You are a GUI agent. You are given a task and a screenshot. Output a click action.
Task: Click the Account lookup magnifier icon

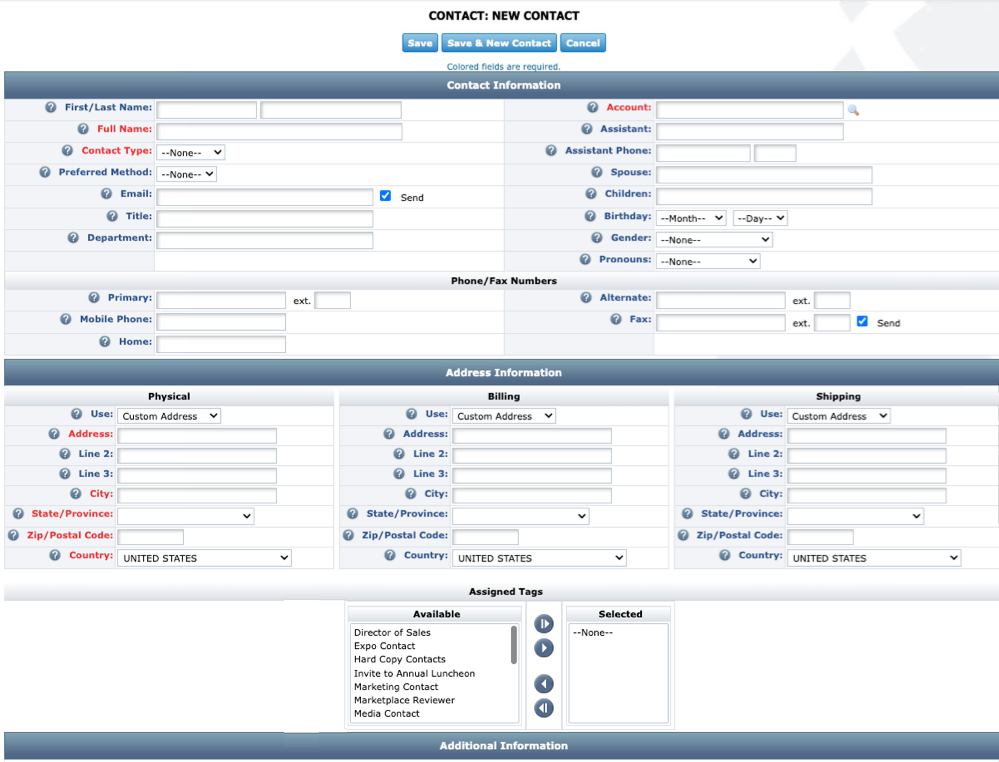tap(853, 110)
